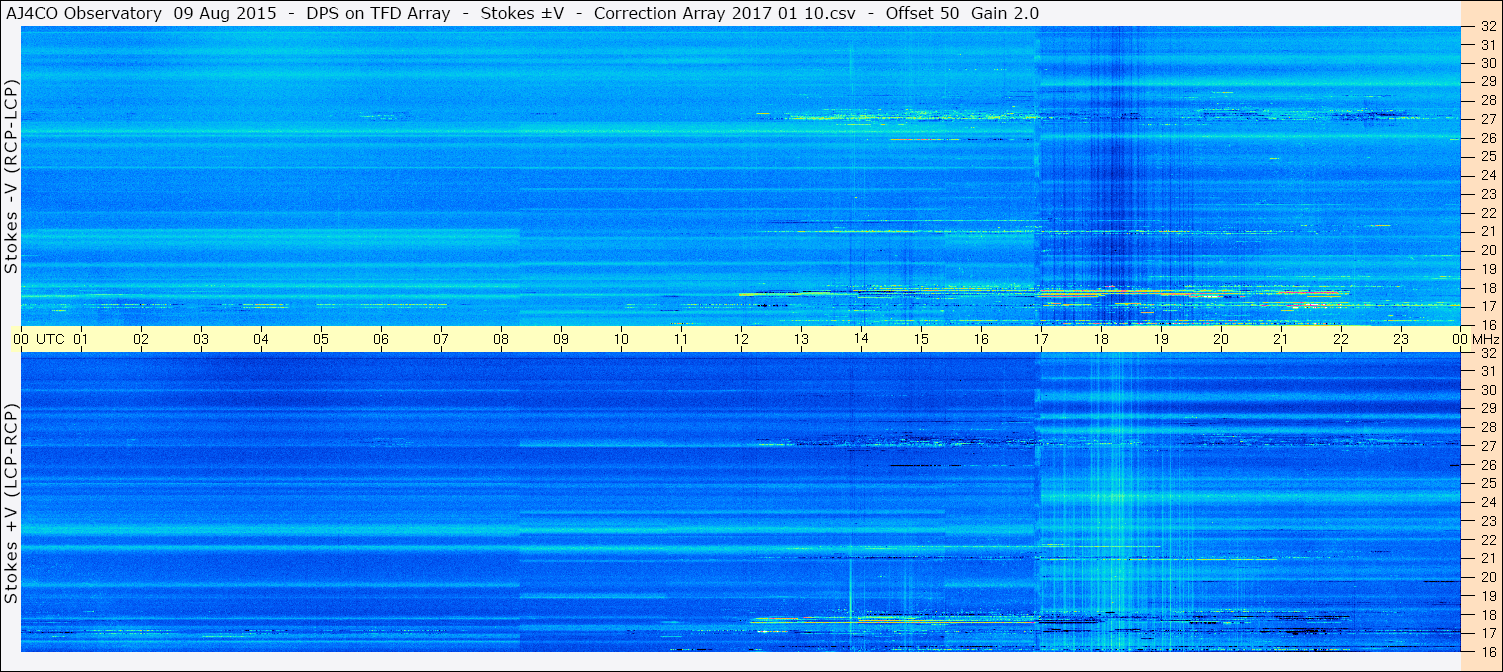The width and height of the screenshot is (1503, 672).
Task: Select the 01 hour mark on time axis
Action: pos(81,339)
